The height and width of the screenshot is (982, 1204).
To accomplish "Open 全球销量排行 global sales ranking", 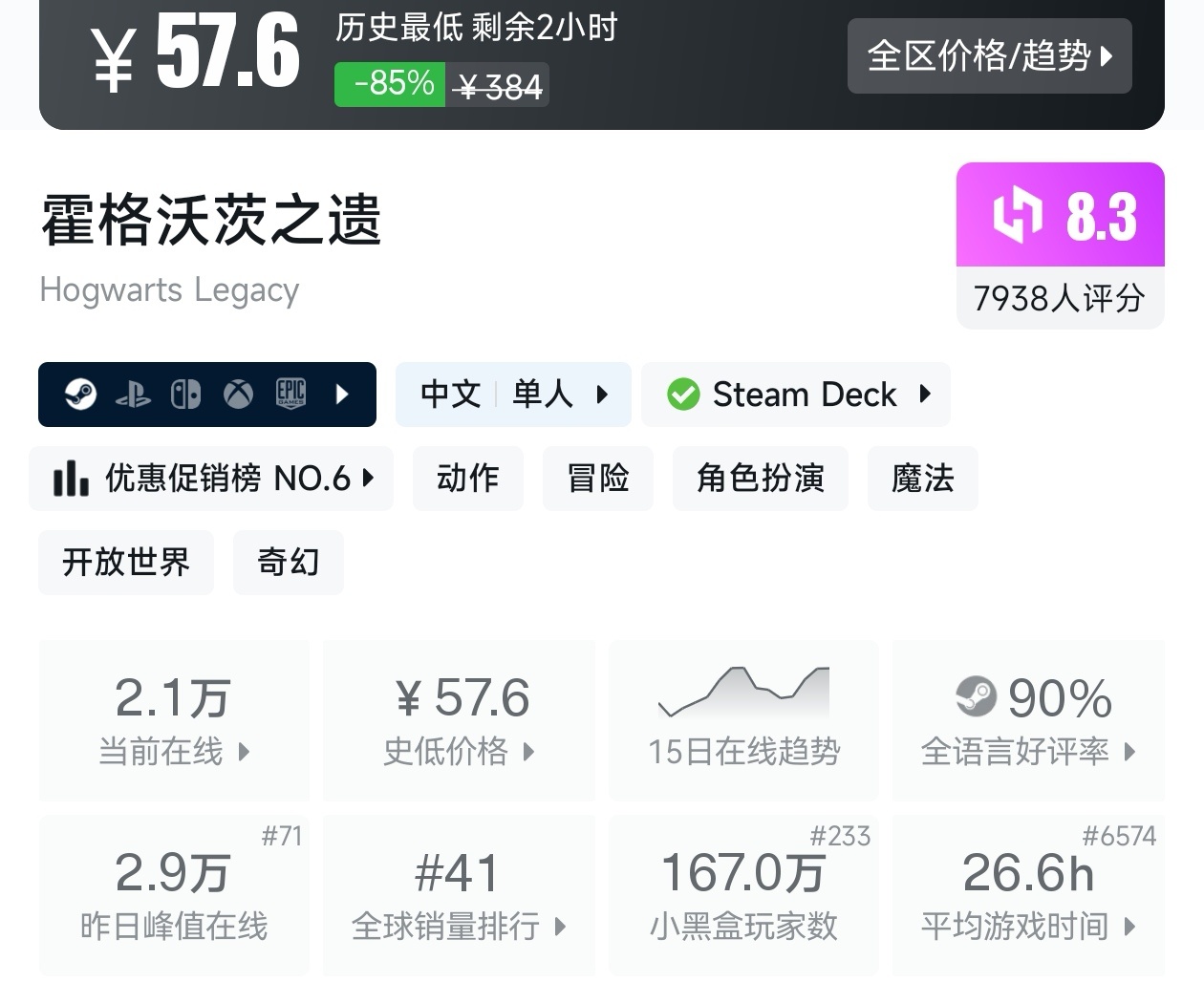I will click(459, 895).
